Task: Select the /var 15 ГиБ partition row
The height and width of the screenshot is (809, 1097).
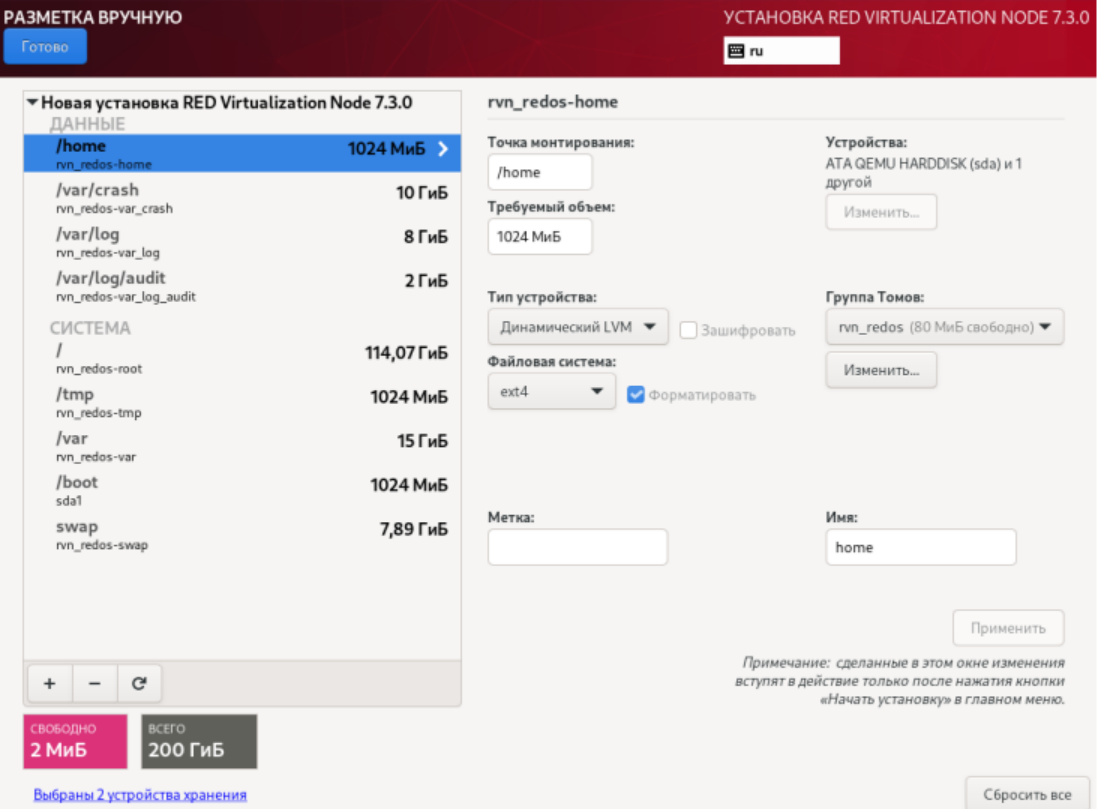Action: (242, 446)
